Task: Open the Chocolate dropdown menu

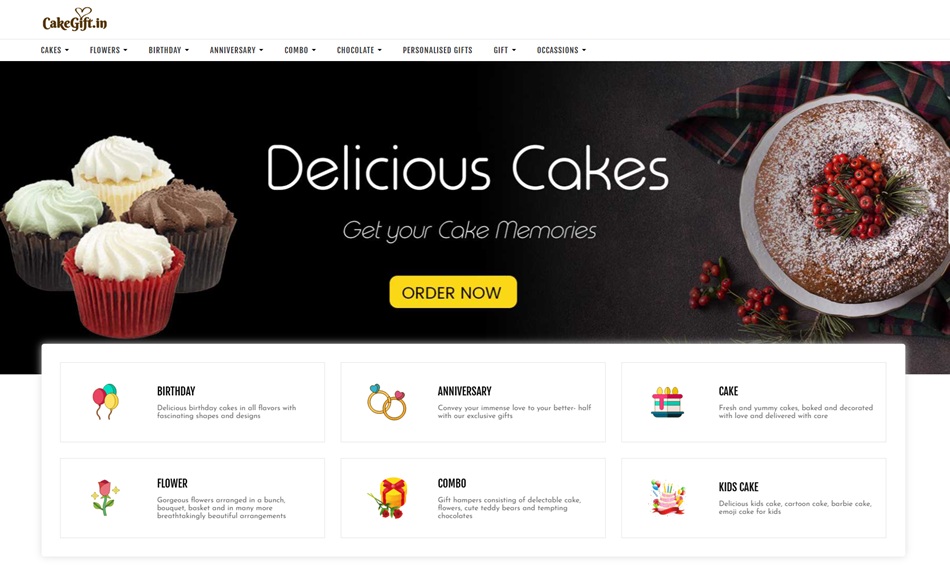Action: [x=359, y=50]
